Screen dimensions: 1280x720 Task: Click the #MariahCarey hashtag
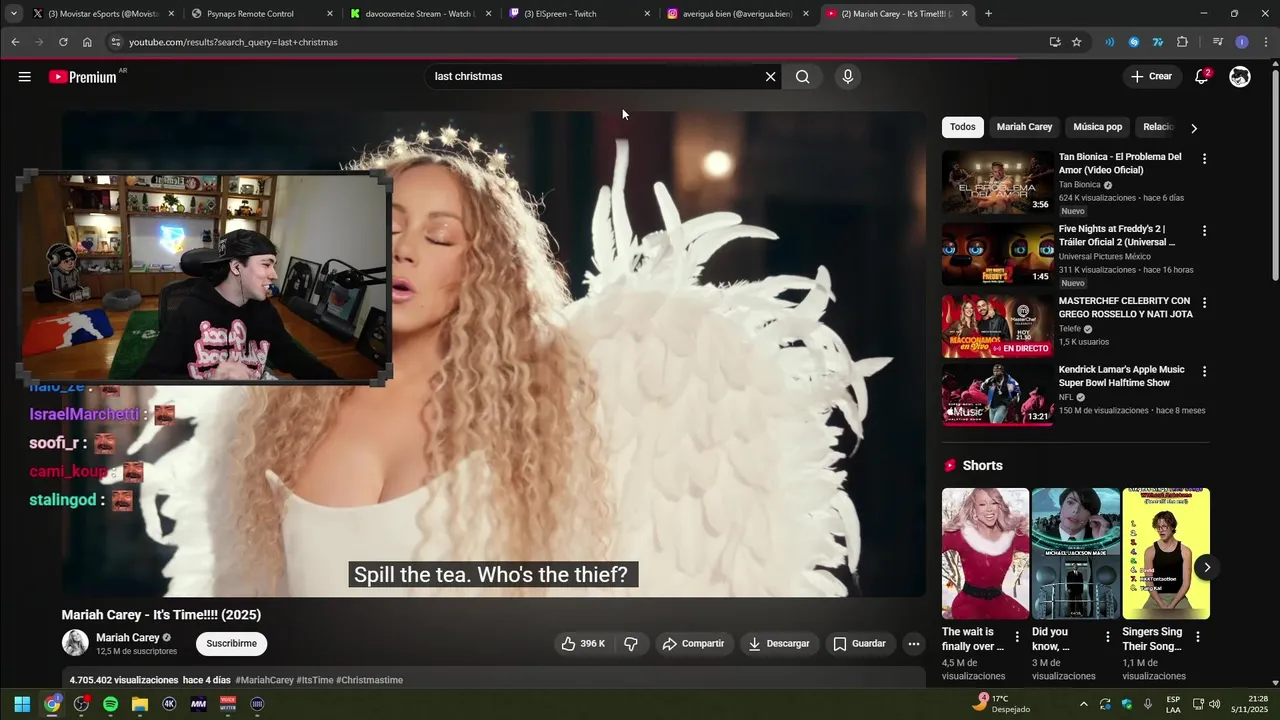click(264, 680)
